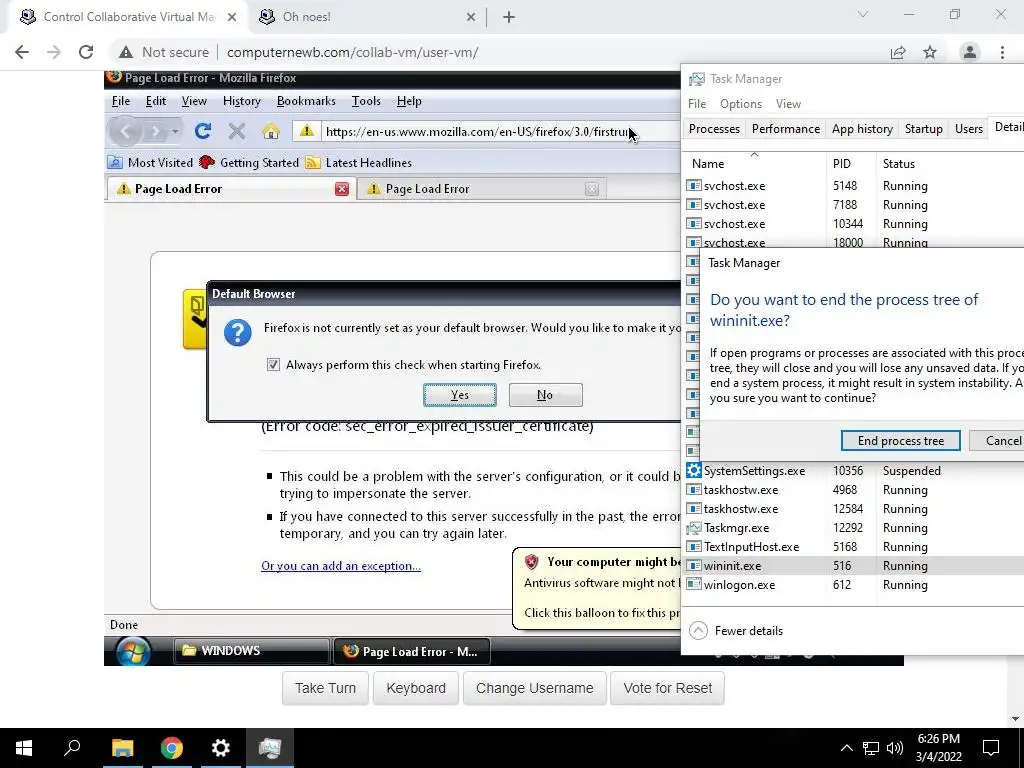Click Chrome back navigation arrow
The image size is (1024, 768).
tap(22, 52)
